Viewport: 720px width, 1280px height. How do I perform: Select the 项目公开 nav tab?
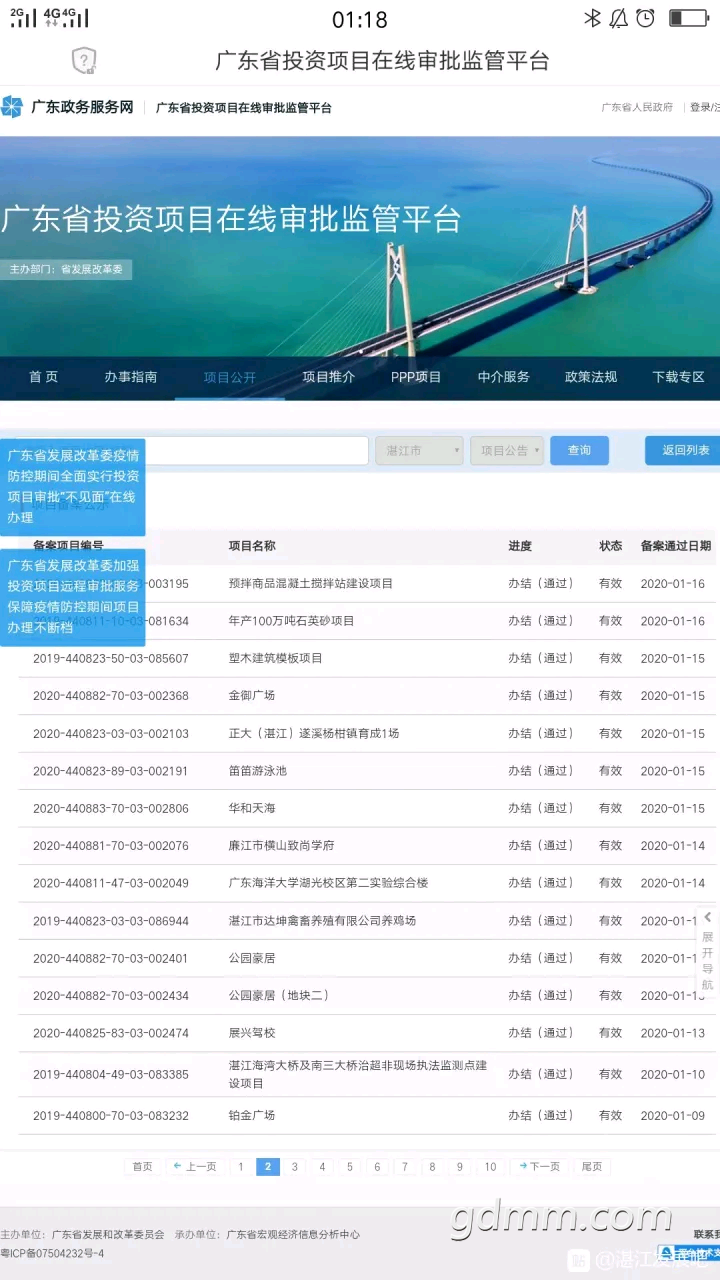[230, 377]
